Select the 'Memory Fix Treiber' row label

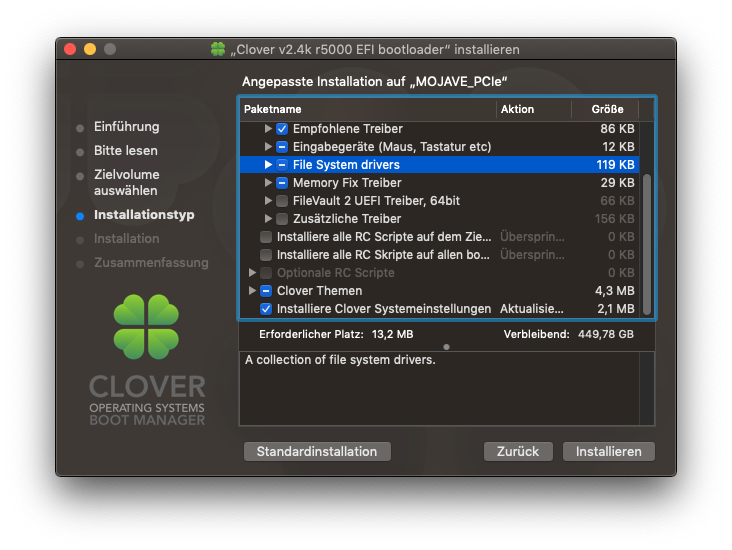click(347, 183)
